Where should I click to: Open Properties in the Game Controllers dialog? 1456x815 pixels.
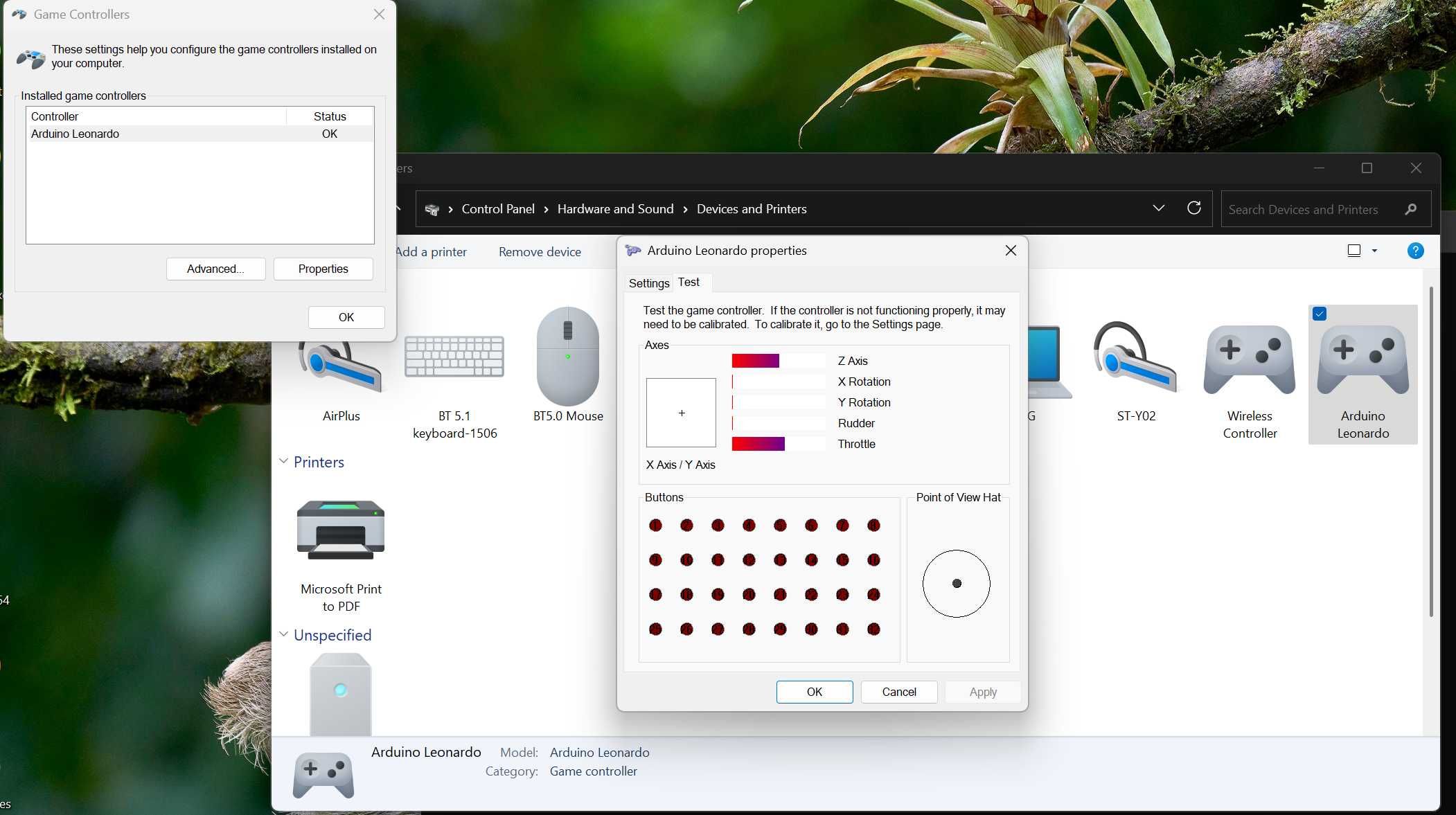coord(323,269)
